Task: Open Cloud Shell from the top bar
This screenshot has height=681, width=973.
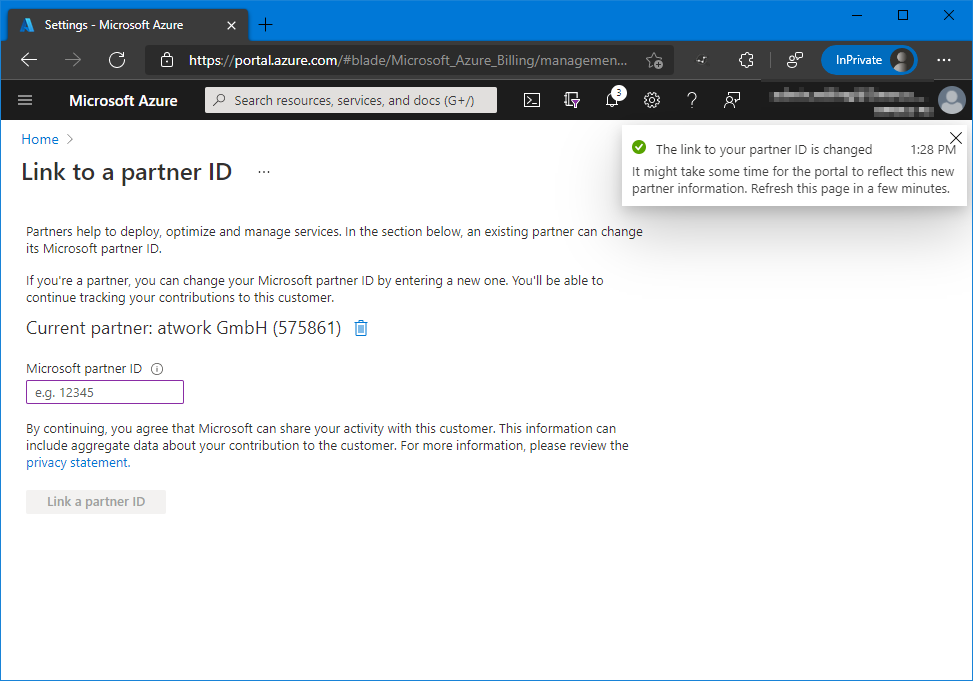Action: pos(532,100)
